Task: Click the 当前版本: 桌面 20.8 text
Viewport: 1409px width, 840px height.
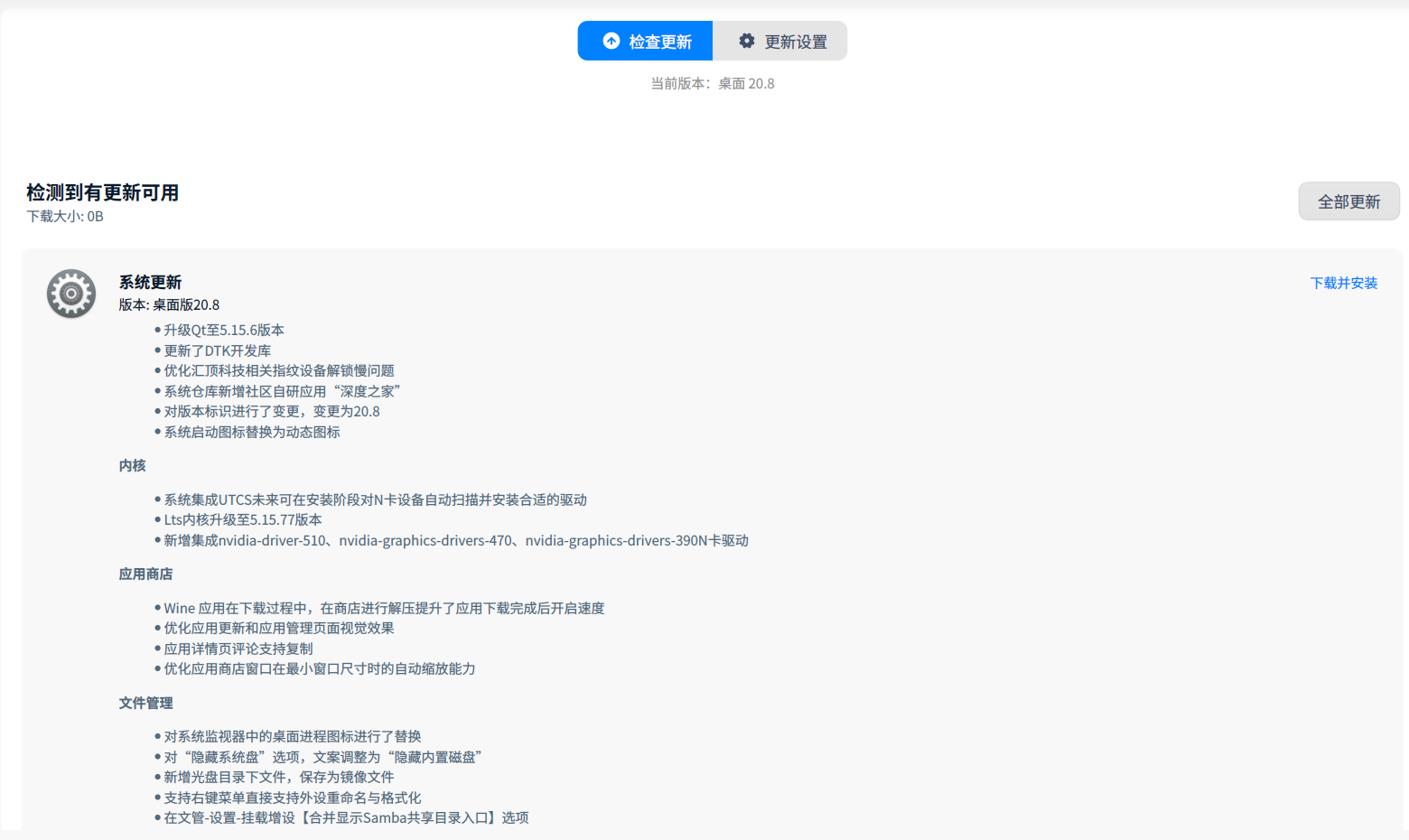Action: [x=713, y=83]
